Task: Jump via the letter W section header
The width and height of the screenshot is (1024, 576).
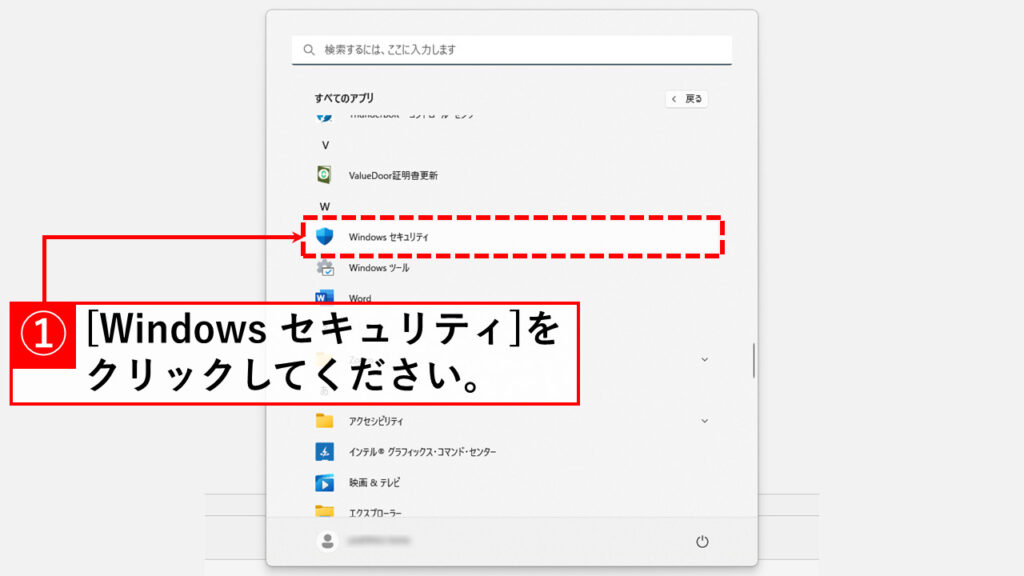Action: click(325, 206)
